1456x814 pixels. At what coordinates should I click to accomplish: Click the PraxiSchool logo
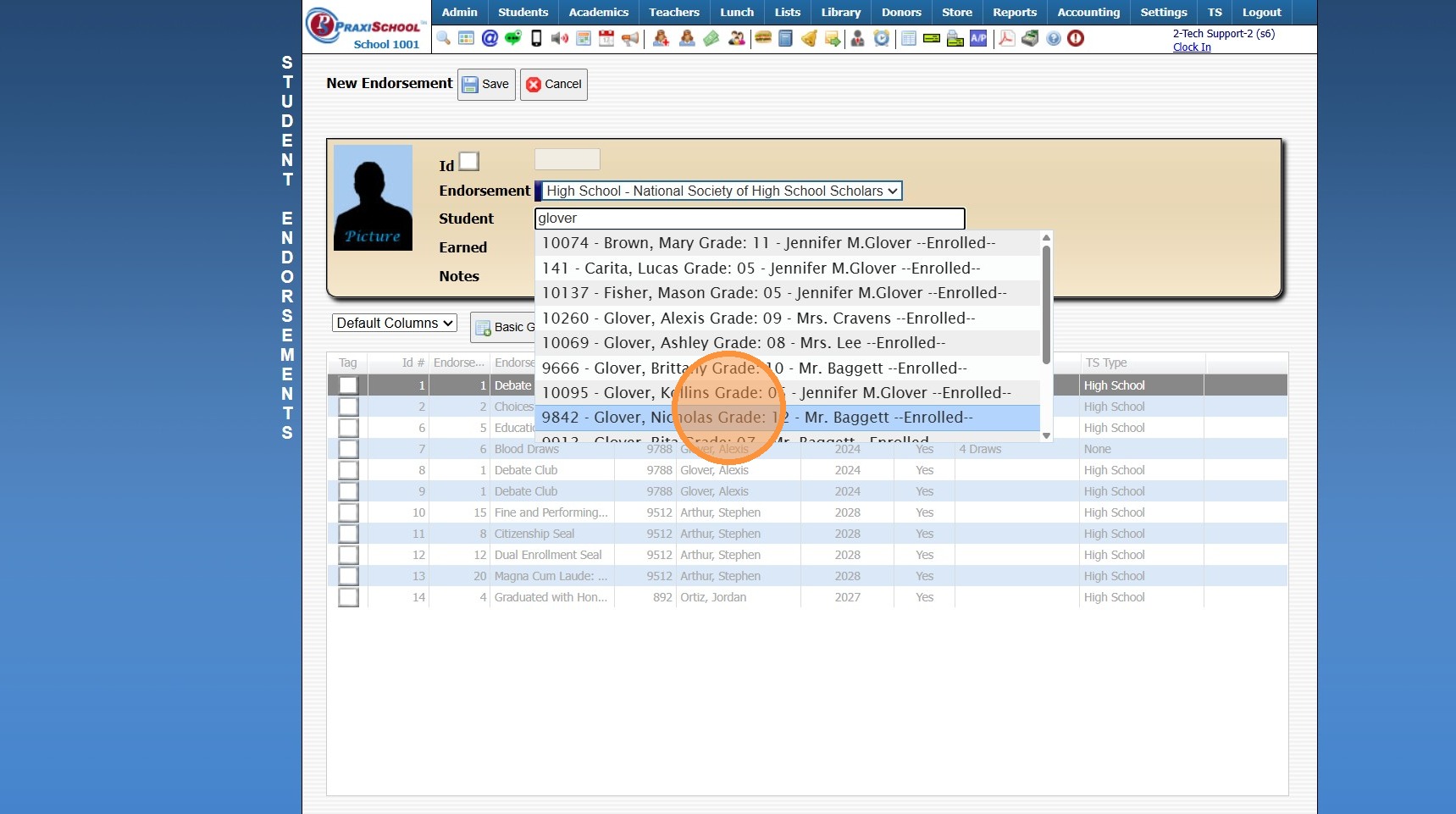point(367,27)
